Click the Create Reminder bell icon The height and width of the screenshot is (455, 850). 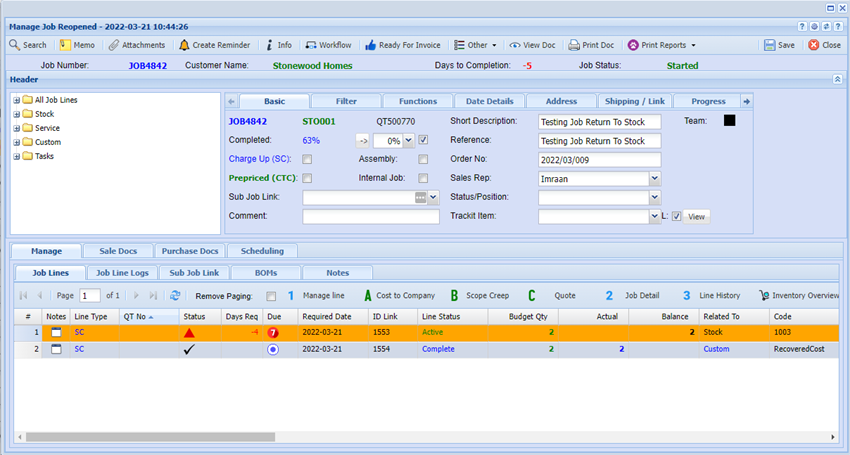pos(185,45)
